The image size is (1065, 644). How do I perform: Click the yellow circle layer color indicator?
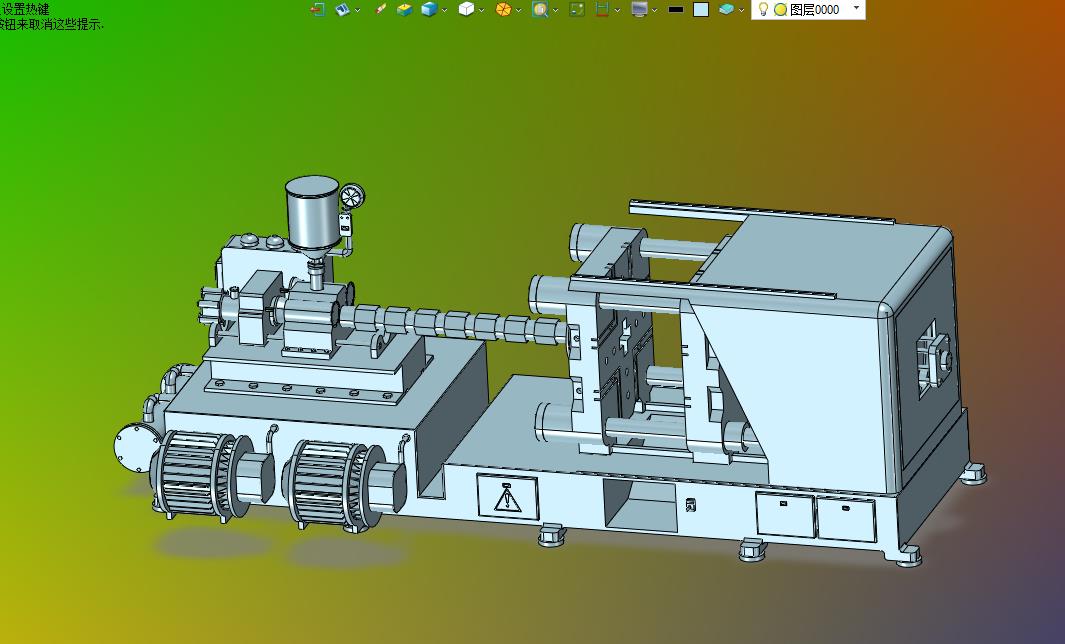pyautogui.click(x=780, y=10)
